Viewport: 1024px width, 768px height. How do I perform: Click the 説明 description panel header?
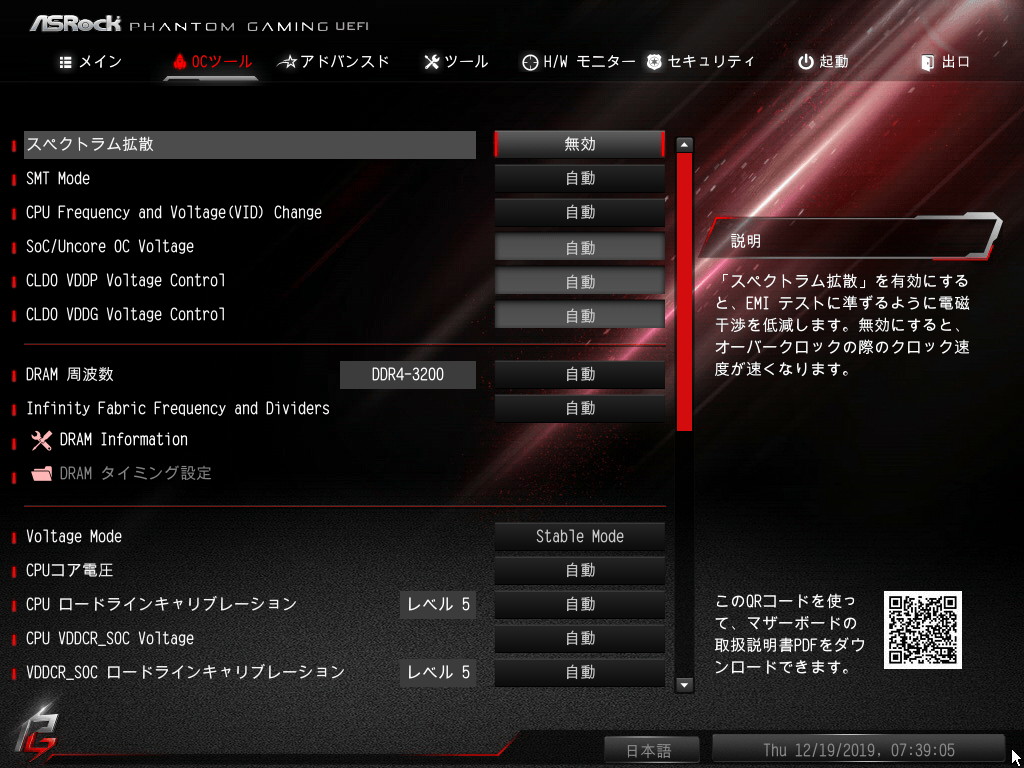(x=850, y=236)
